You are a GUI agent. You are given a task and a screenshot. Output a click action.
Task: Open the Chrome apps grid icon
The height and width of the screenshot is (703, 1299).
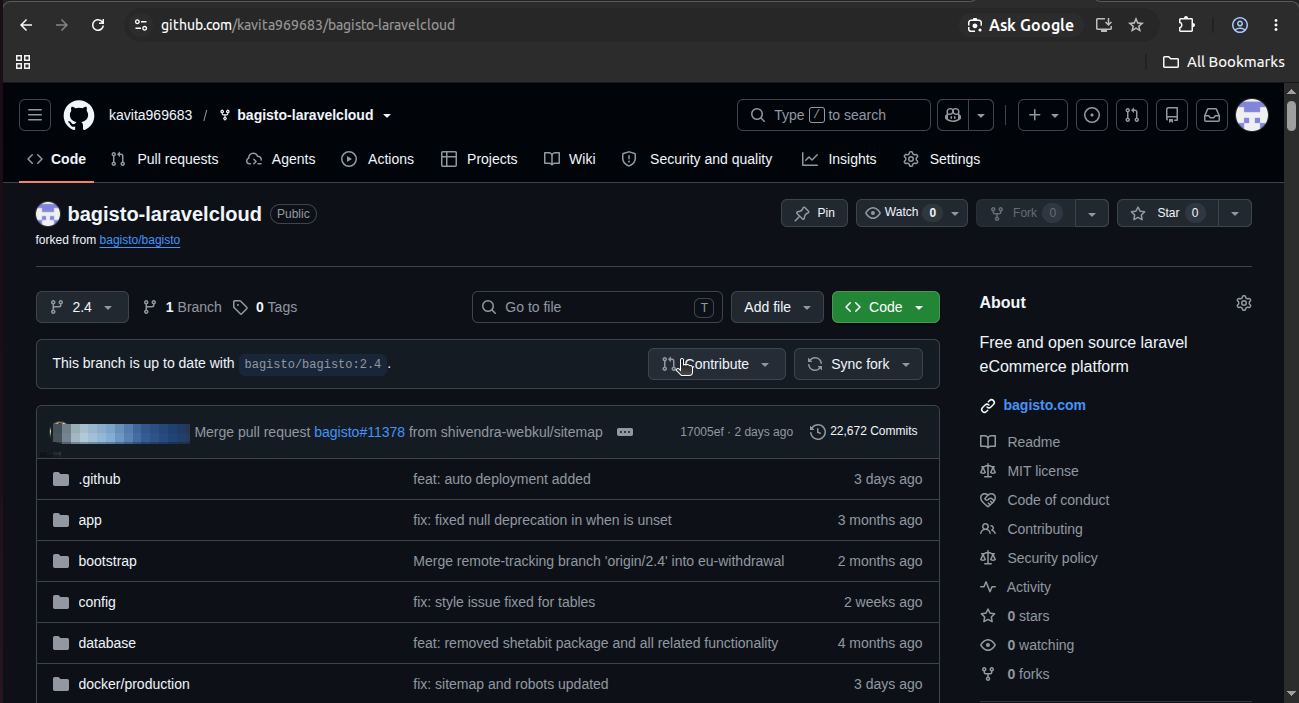point(23,62)
